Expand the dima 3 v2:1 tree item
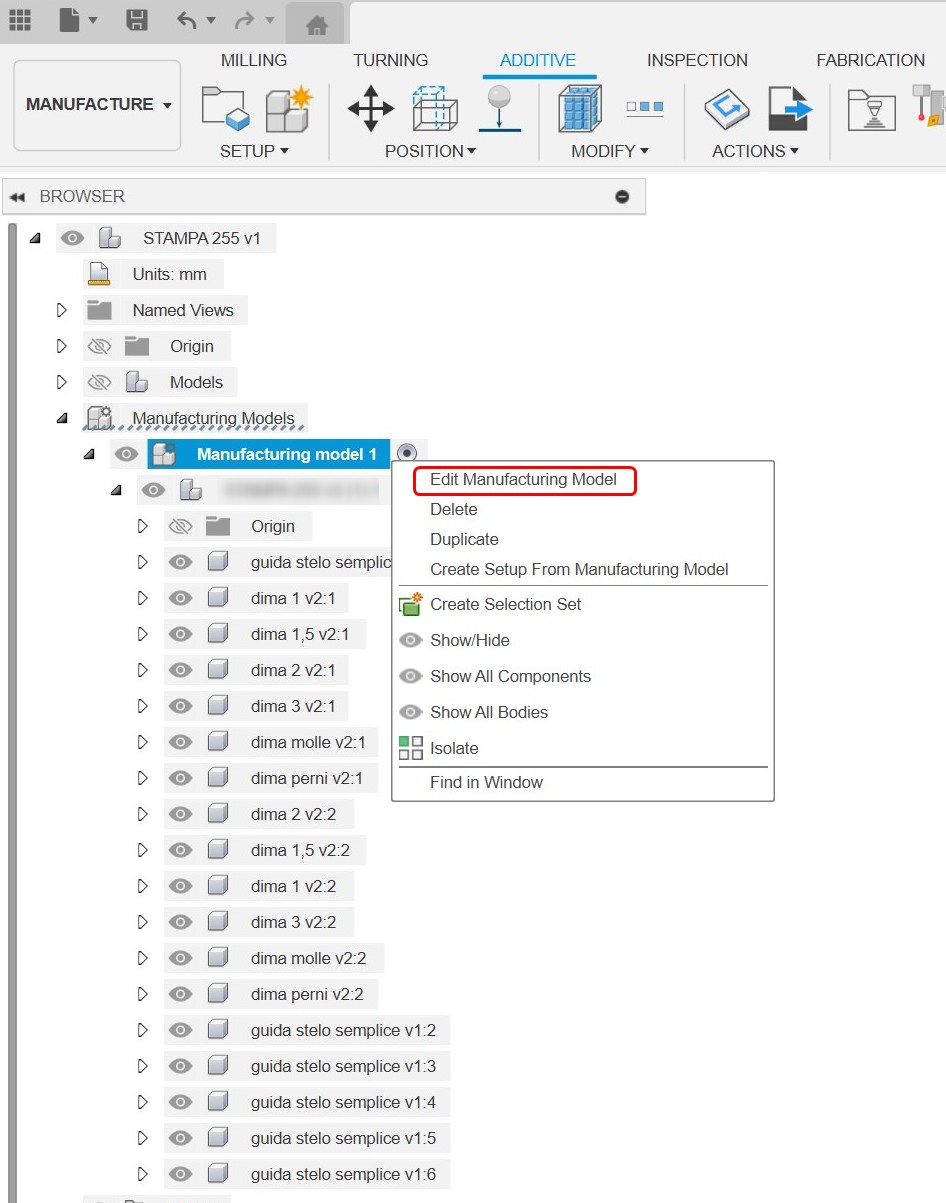Viewport: 946px width, 1203px height. click(x=141, y=706)
